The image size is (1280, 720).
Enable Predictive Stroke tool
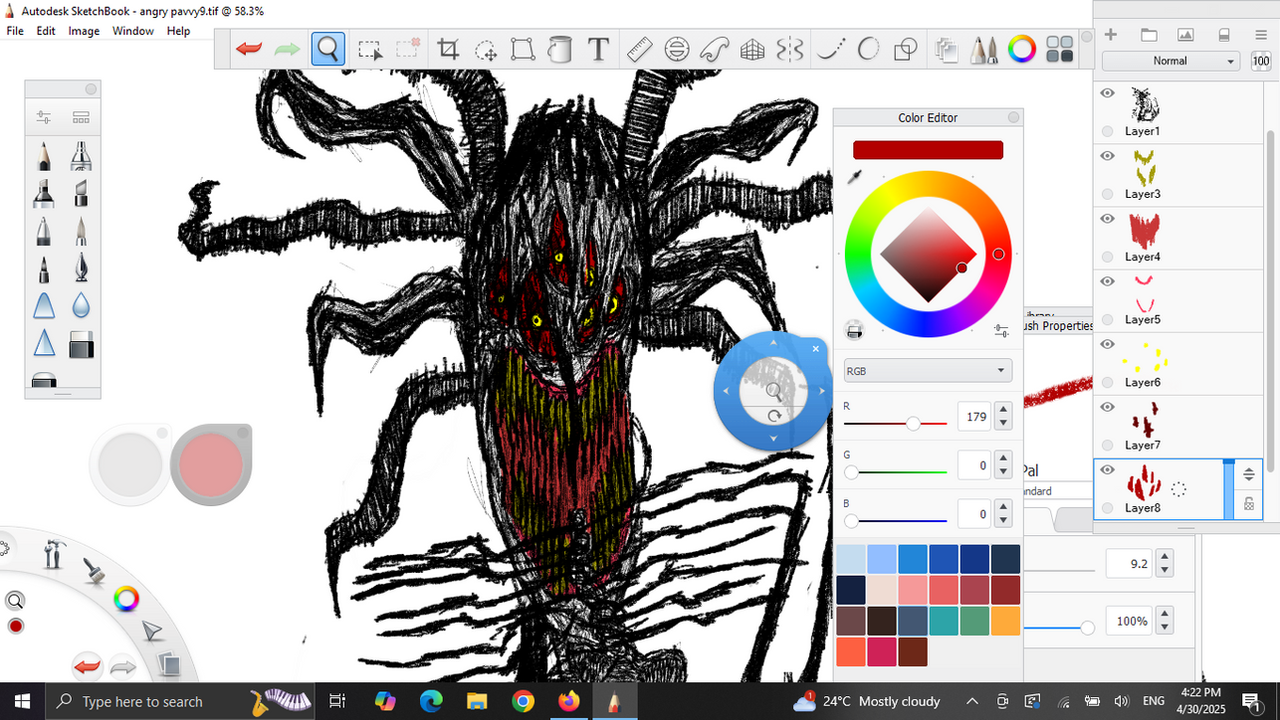point(868,49)
